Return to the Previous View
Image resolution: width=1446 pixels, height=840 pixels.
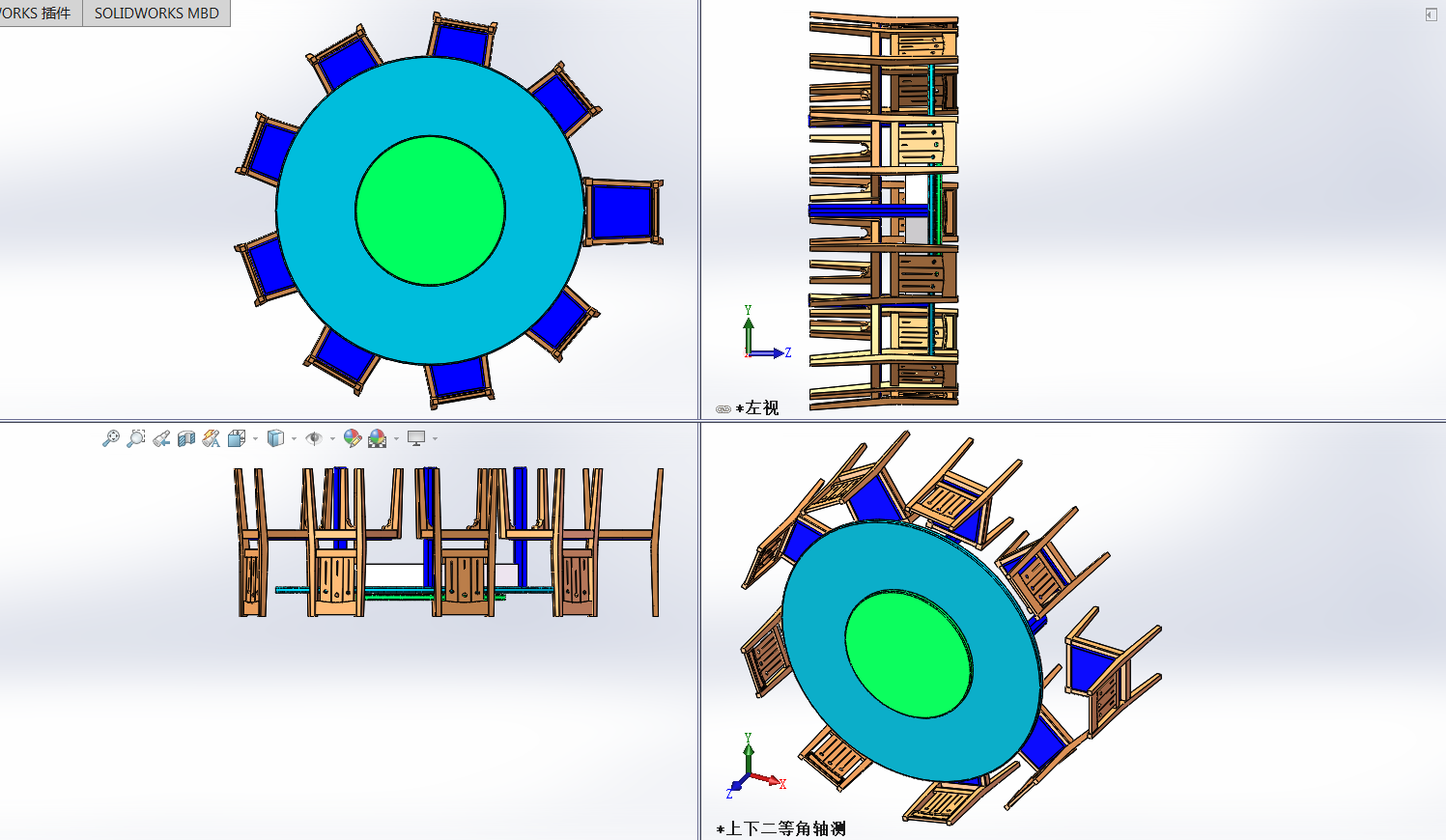point(161,438)
